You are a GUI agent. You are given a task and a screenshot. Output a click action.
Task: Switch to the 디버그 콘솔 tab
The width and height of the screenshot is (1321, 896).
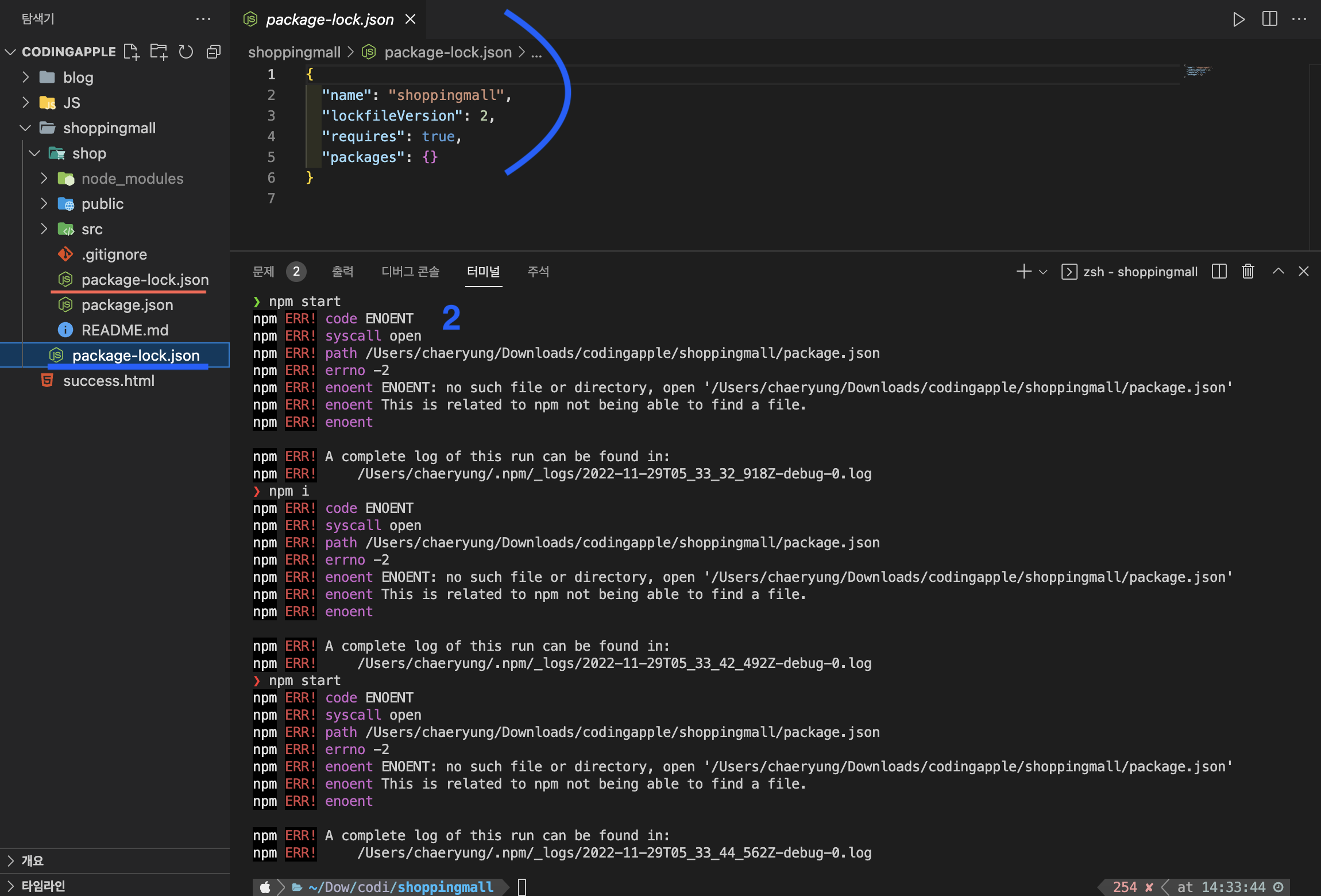[x=411, y=271]
